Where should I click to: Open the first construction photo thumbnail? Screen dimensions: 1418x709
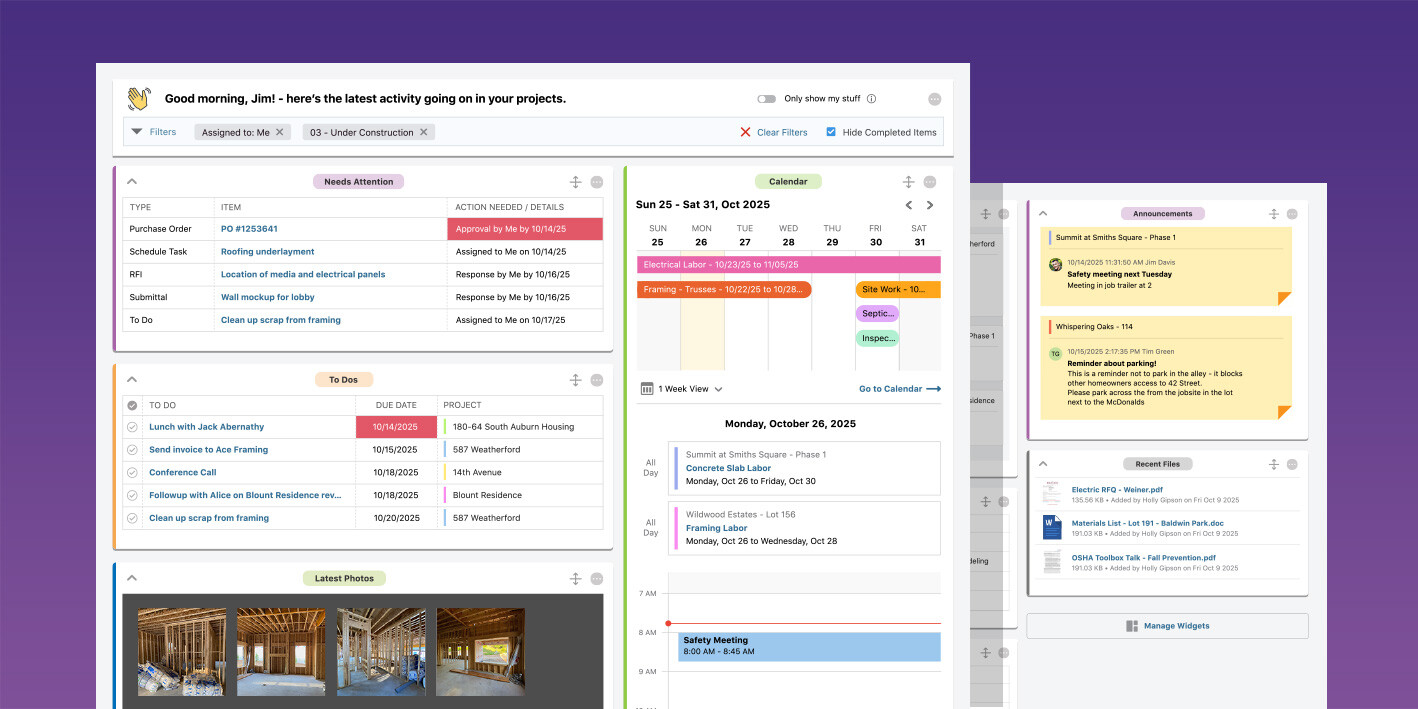181,652
